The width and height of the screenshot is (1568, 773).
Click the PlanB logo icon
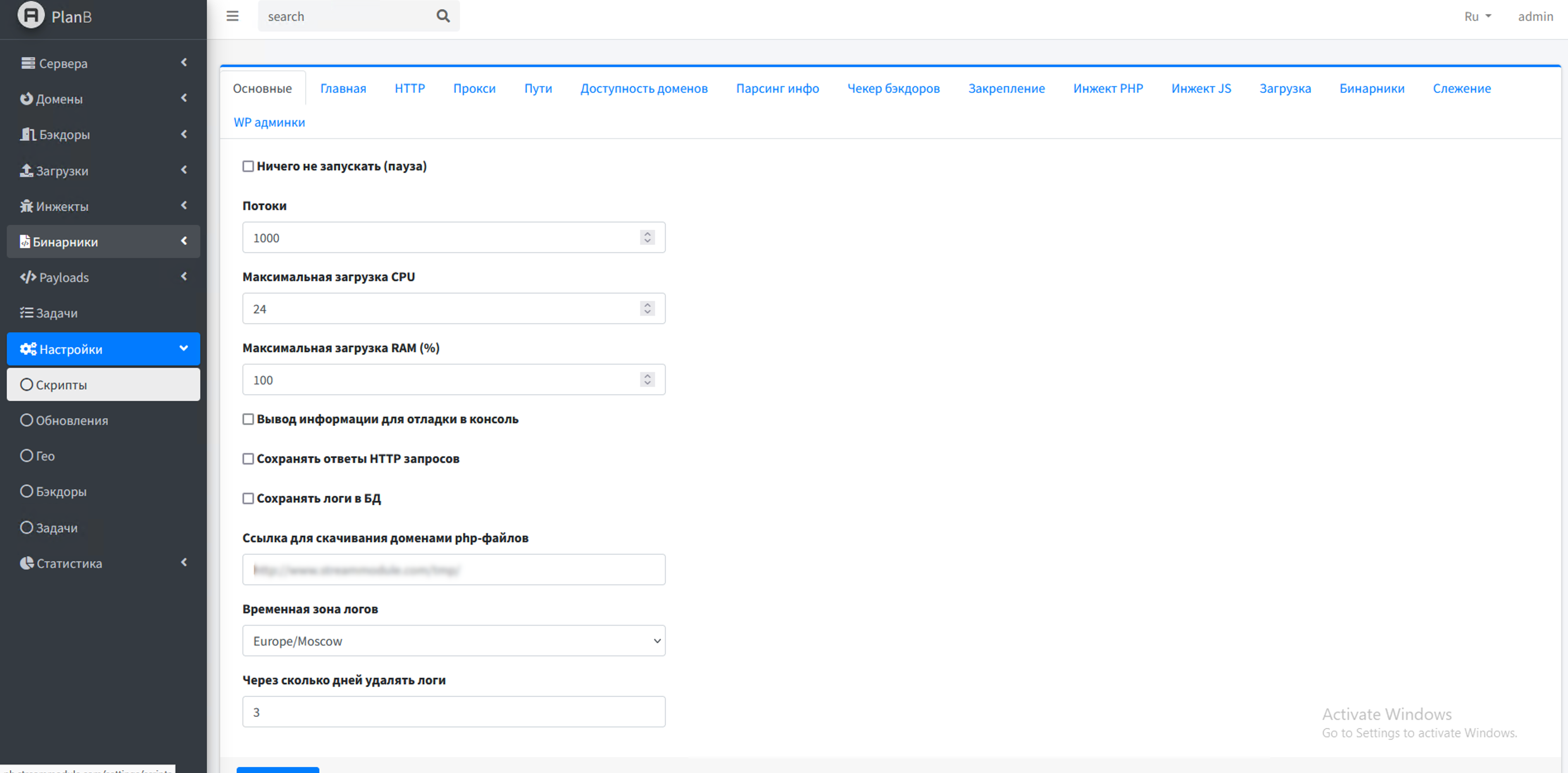pyautogui.click(x=31, y=15)
